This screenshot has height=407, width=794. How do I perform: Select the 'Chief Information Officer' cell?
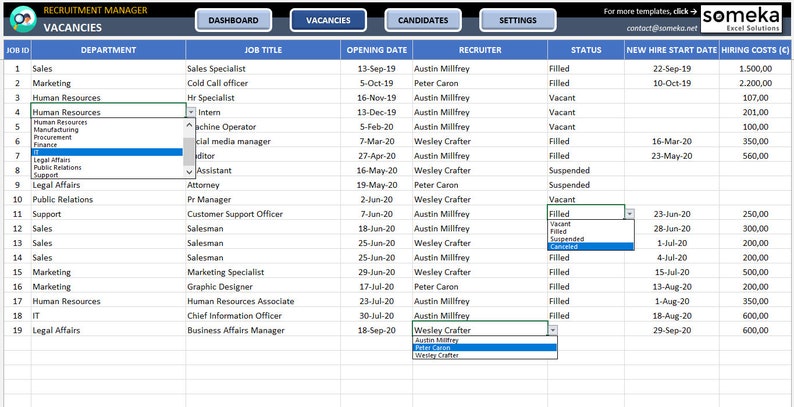pyautogui.click(x=263, y=316)
